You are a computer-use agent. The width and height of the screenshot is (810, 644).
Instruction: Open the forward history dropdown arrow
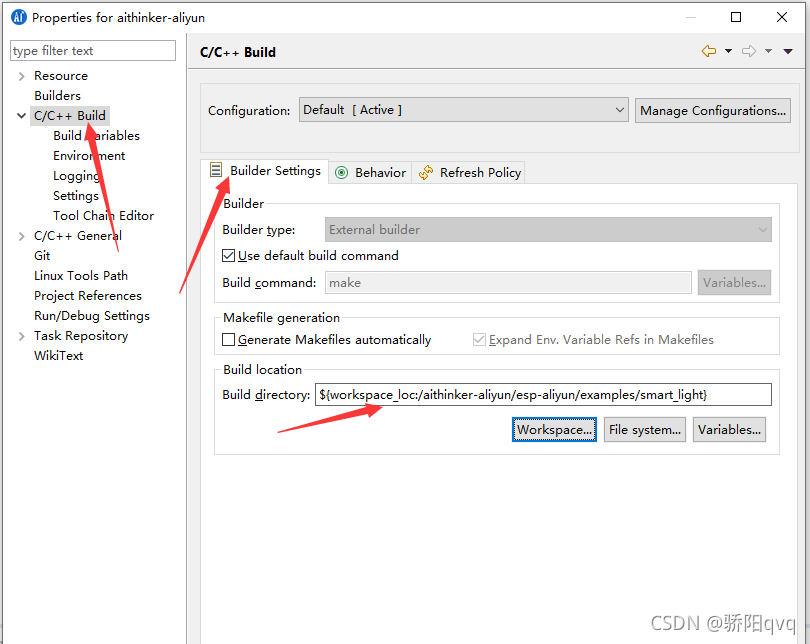768,51
